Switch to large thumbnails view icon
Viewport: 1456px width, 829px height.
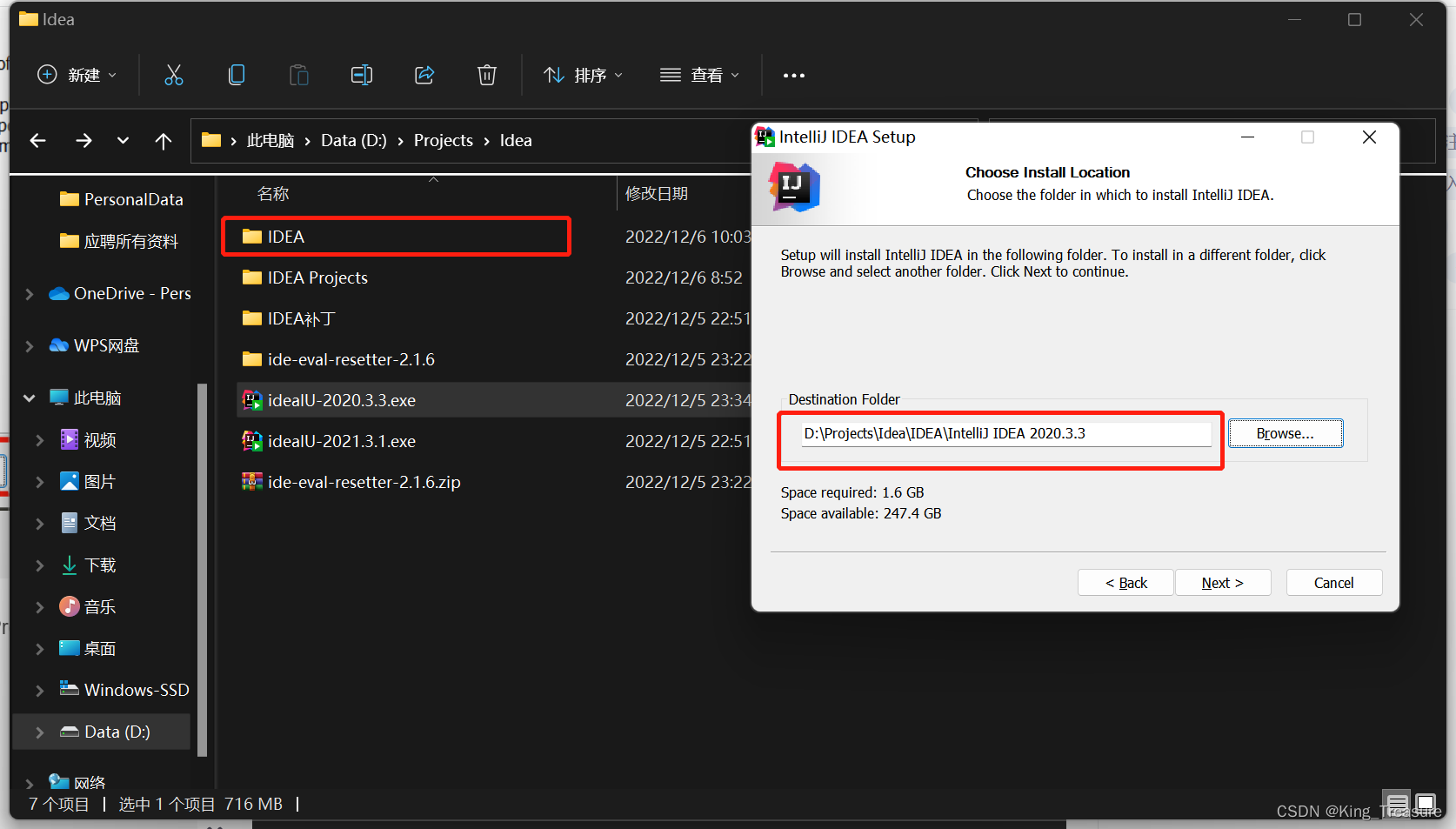1426,803
